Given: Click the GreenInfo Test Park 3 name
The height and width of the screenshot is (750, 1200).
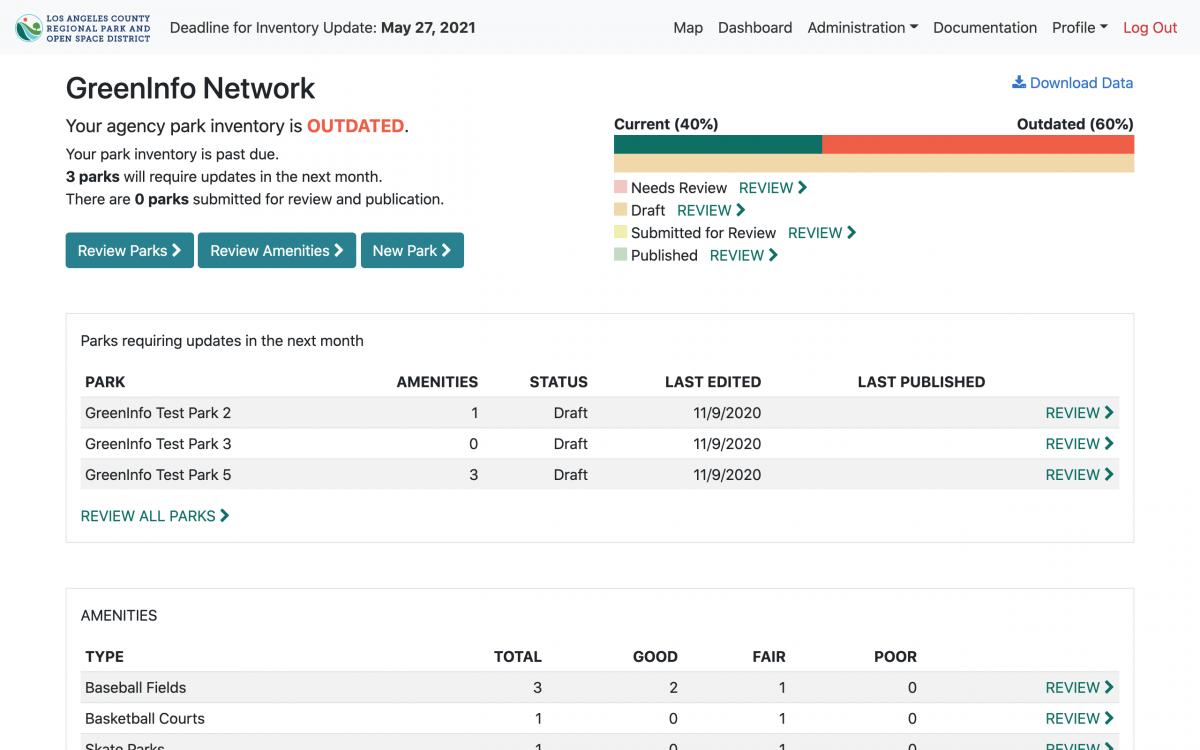Looking at the screenshot, I should (x=158, y=444).
